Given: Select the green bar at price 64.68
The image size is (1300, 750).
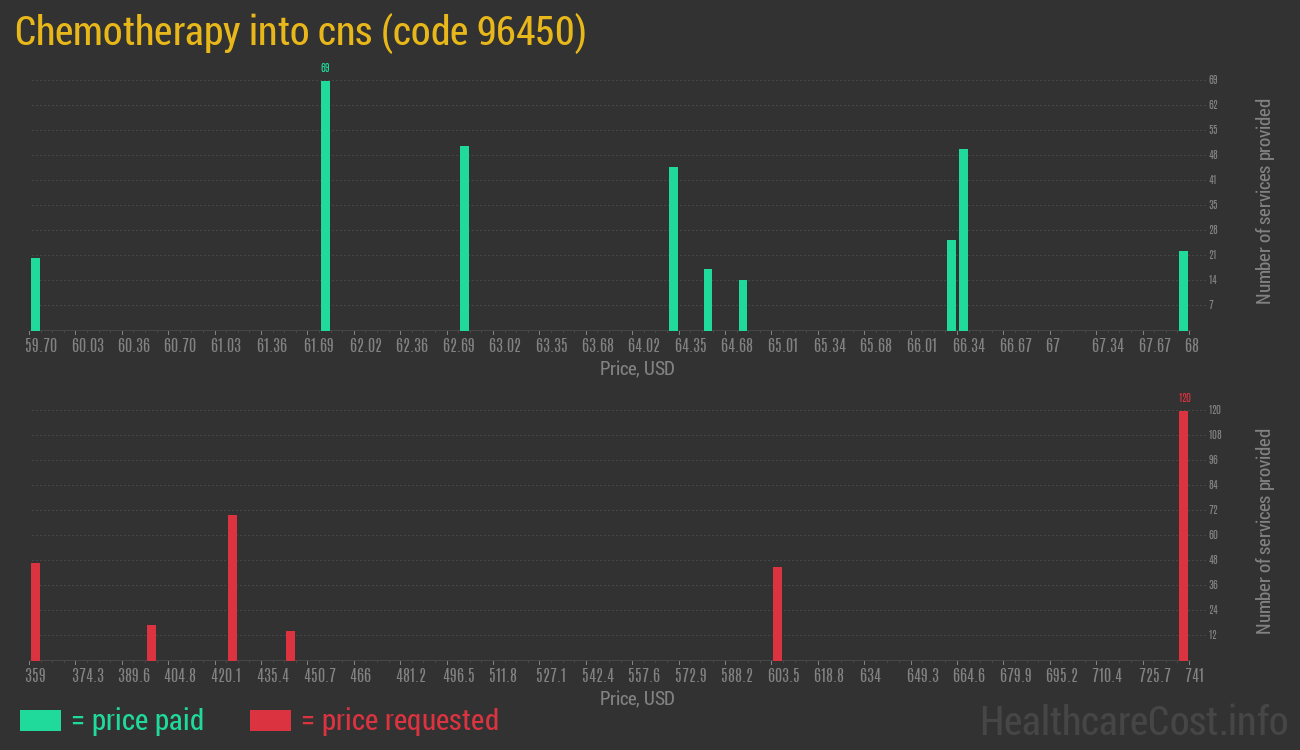Looking at the screenshot, I should click(743, 305).
